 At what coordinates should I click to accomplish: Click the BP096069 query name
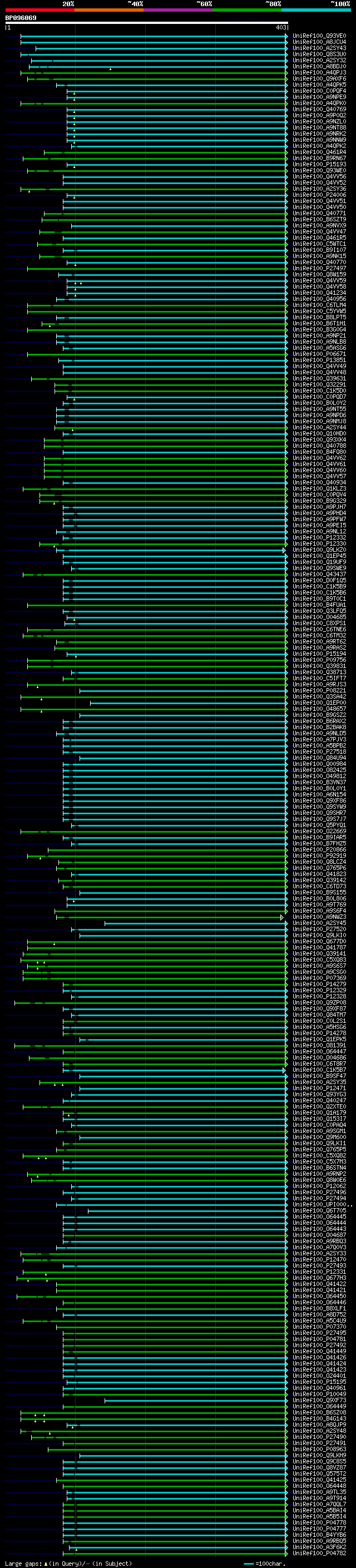[x=21, y=18]
